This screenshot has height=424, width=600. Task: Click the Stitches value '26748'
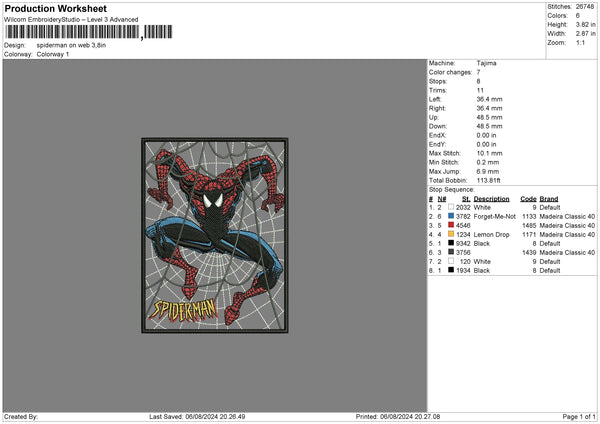585,7
